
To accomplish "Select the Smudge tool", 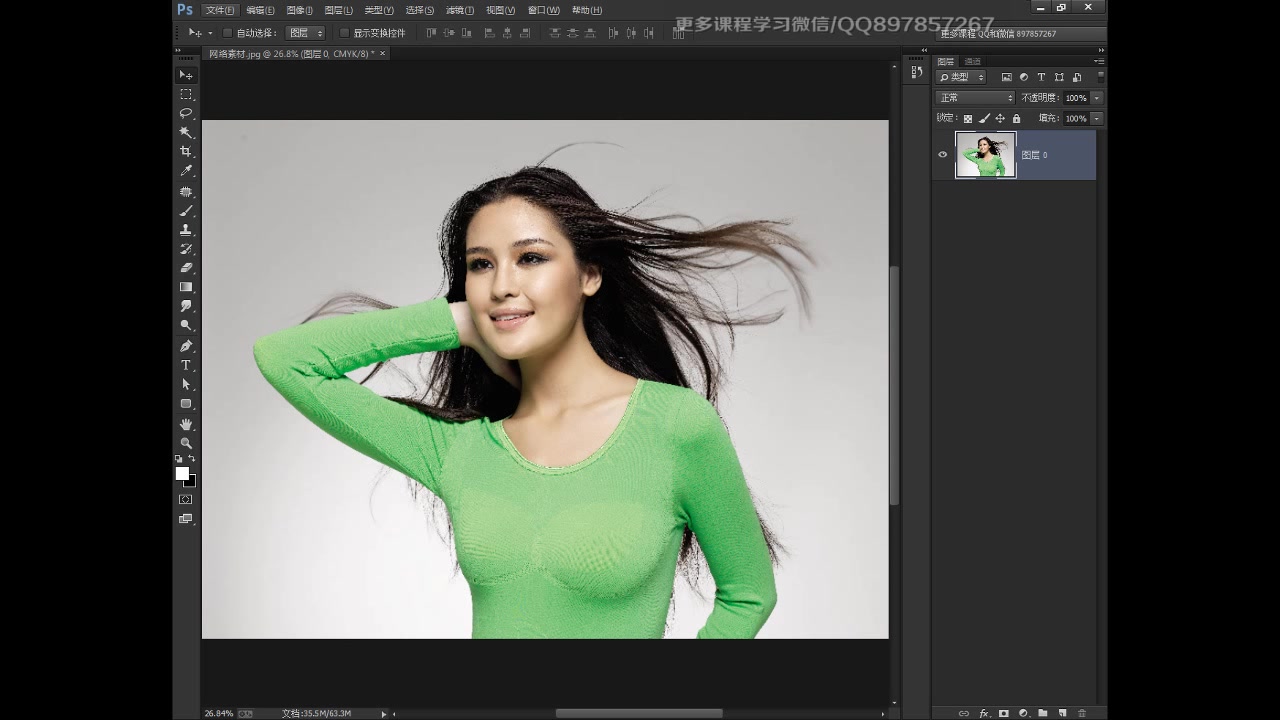I will 186,306.
